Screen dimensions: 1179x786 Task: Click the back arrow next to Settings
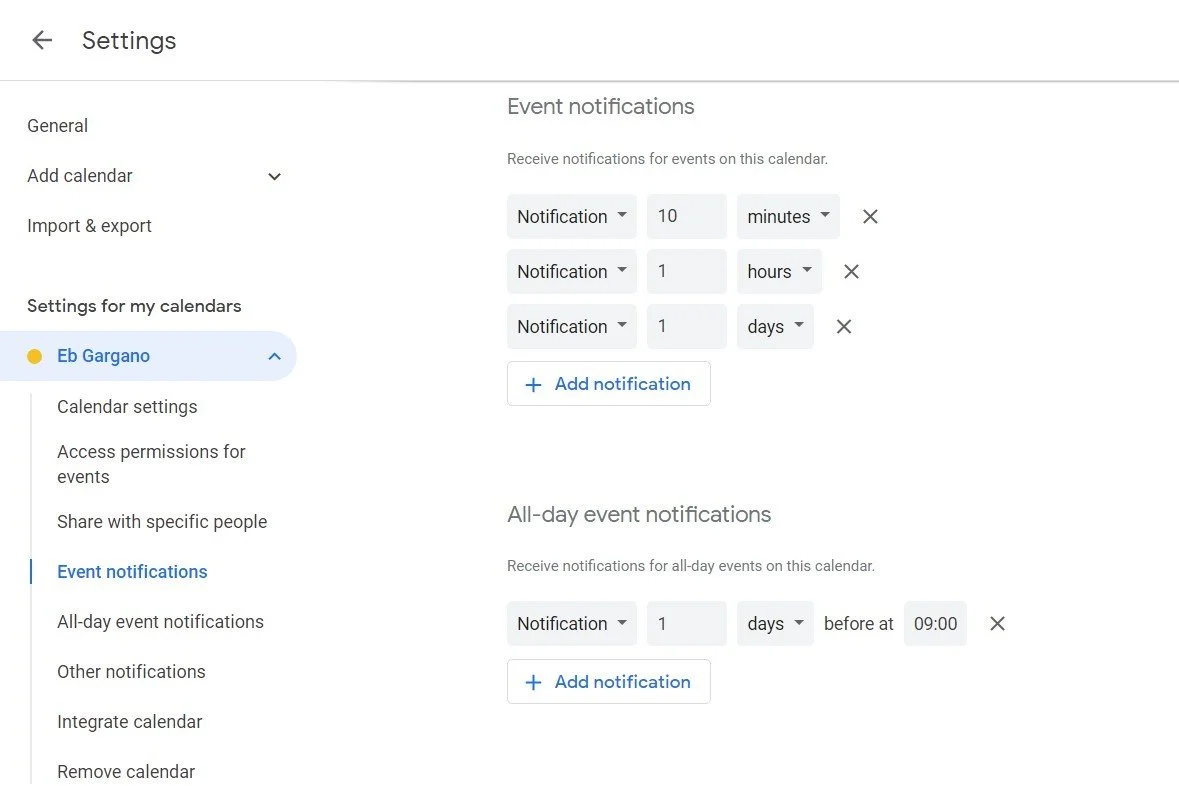41,40
